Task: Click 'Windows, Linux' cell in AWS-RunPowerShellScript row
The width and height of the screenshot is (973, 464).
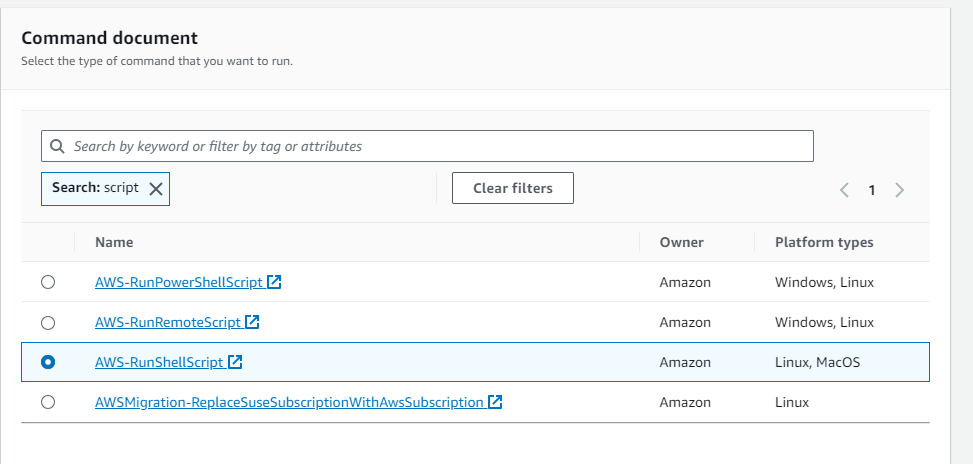Action: click(x=824, y=282)
